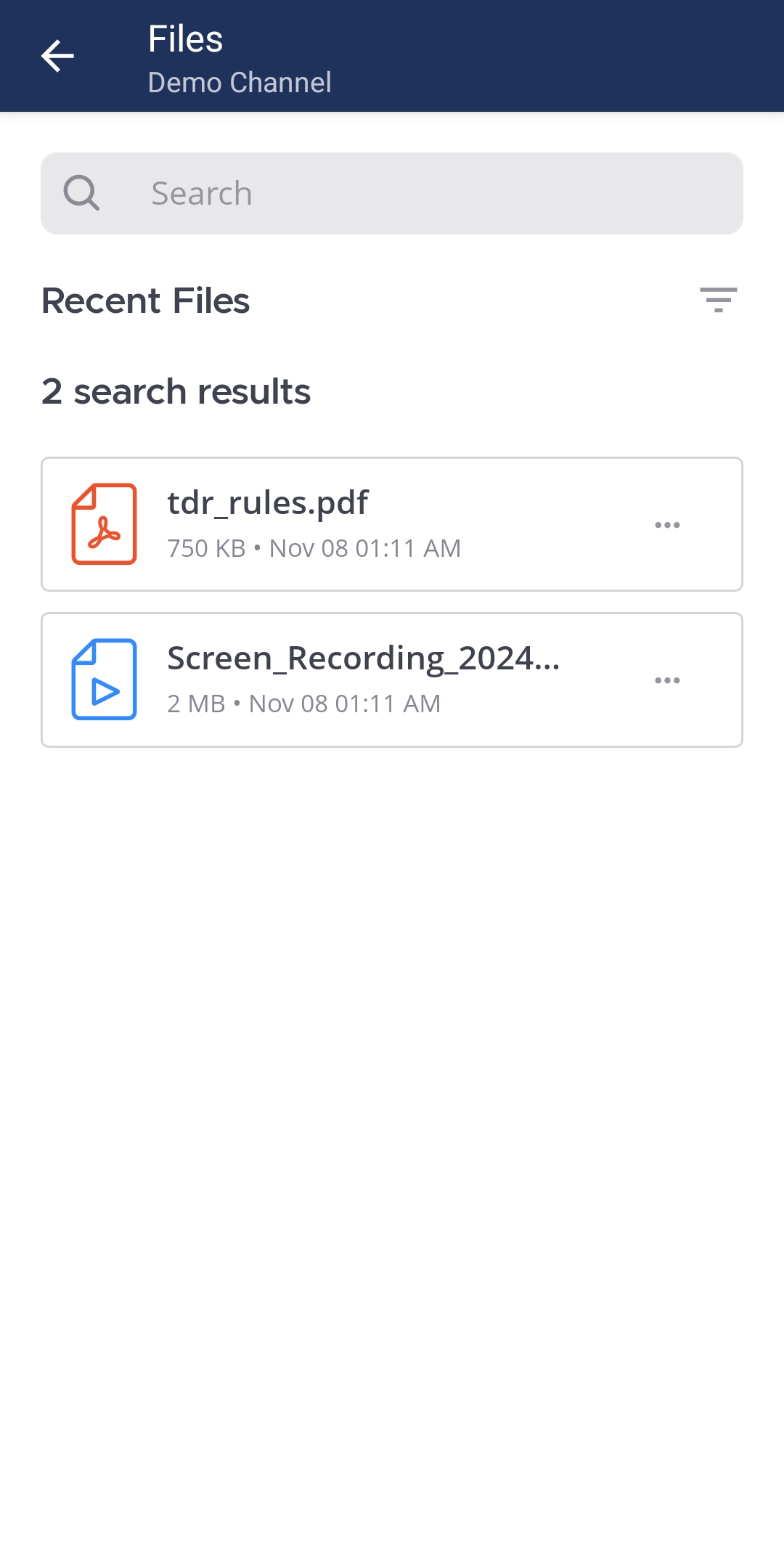Expand actions for the screen recording entry

tap(667, 680)
